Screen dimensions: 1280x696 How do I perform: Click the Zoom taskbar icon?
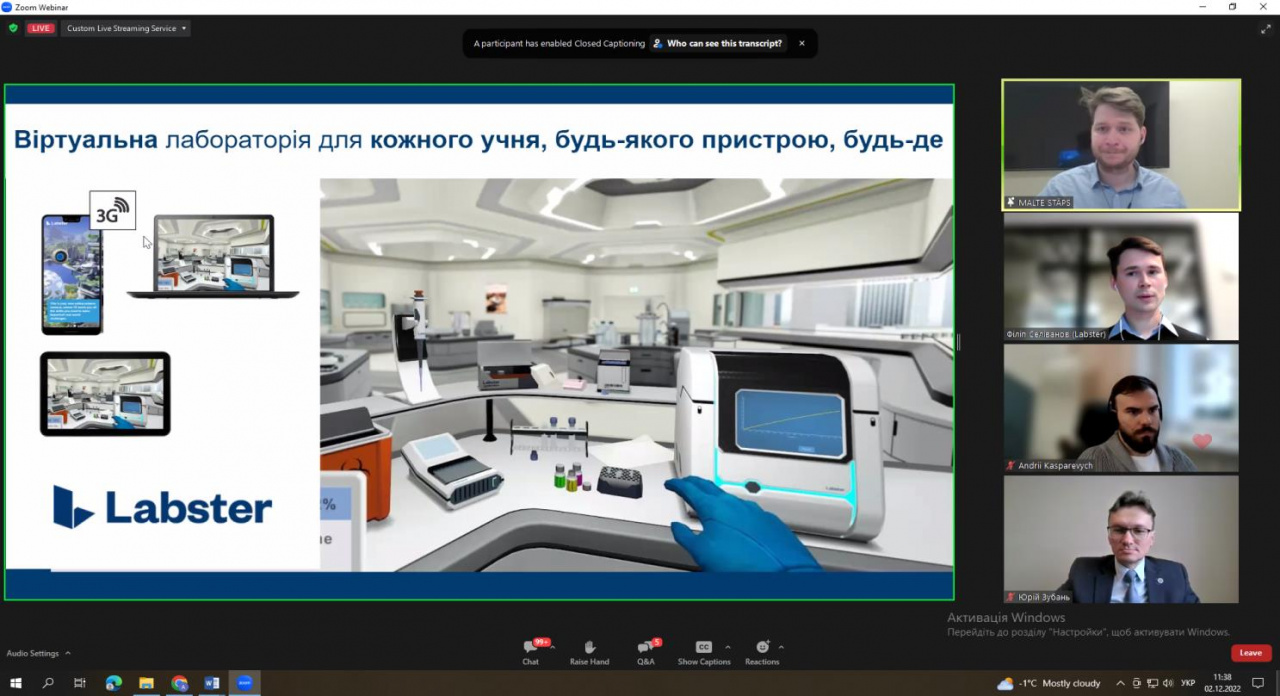[x=245, y=683]
